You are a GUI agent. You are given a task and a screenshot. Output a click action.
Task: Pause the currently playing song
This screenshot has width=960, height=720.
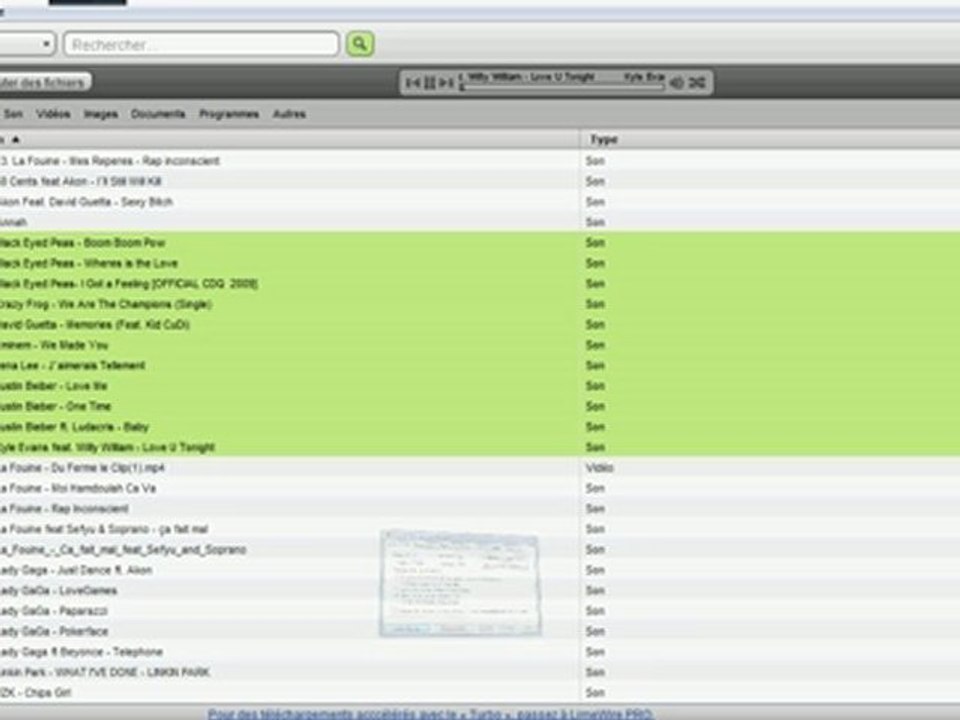(x=430, y=83)
